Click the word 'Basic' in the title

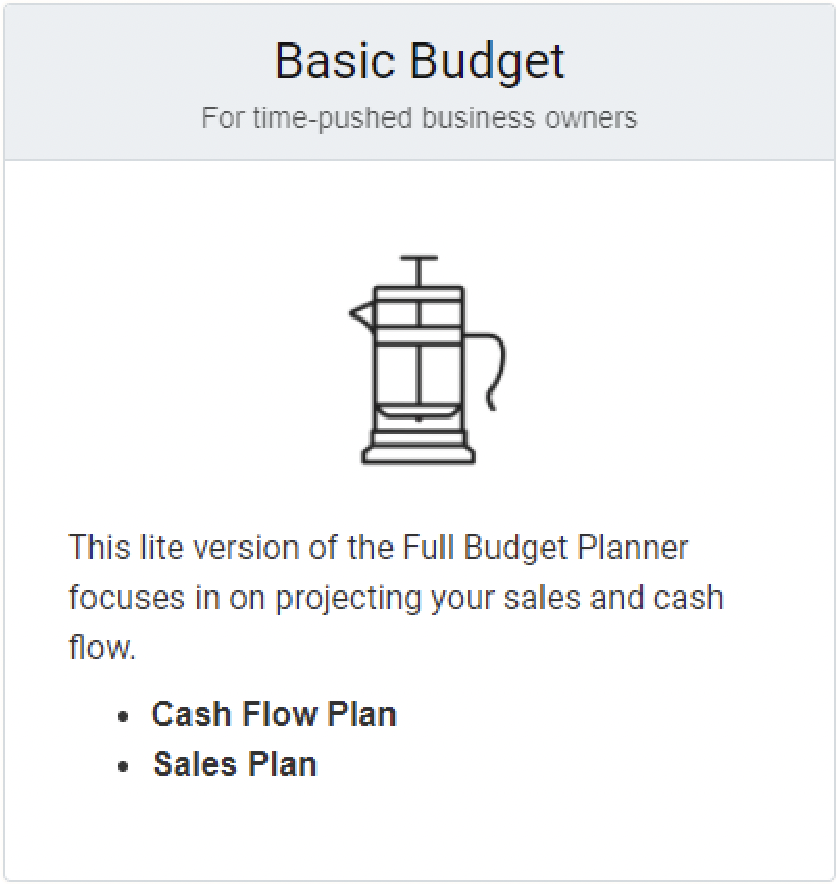[x=335, y=60]
